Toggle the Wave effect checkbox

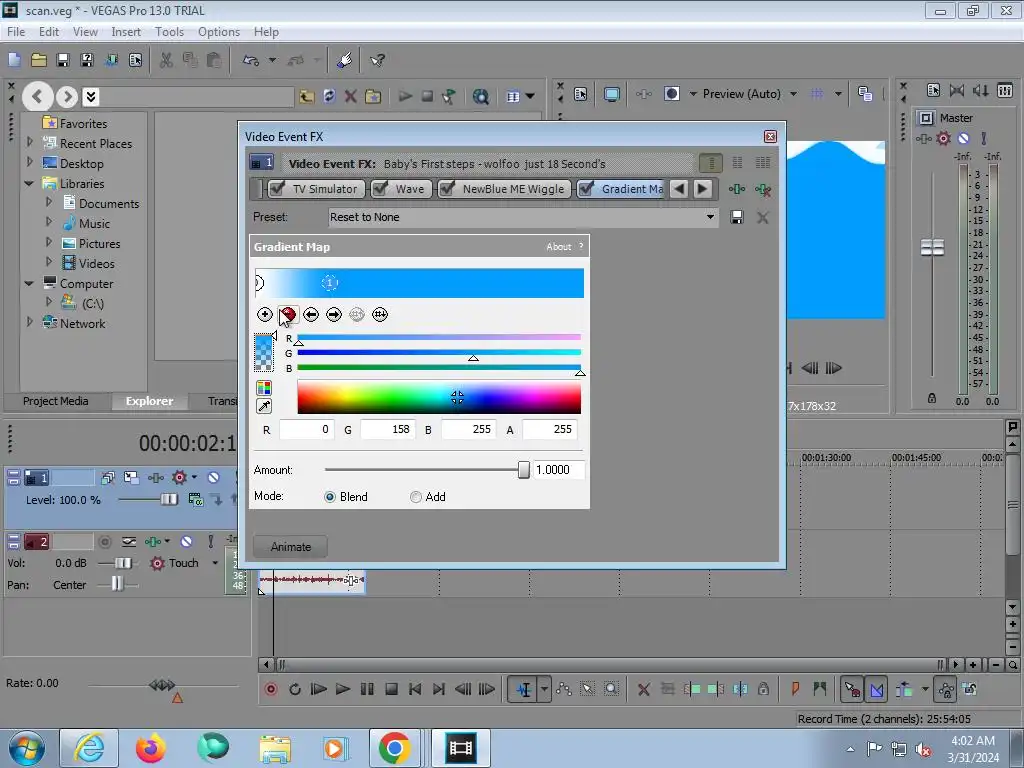[x=379, y=189]
